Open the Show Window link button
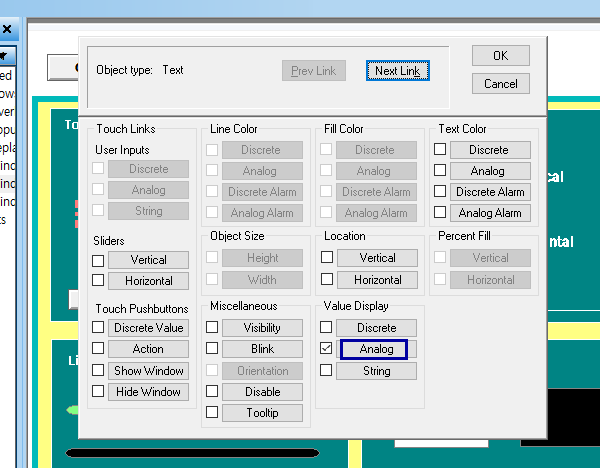The width and height of the screenshot is (600, 468). (x=148, y=371)
